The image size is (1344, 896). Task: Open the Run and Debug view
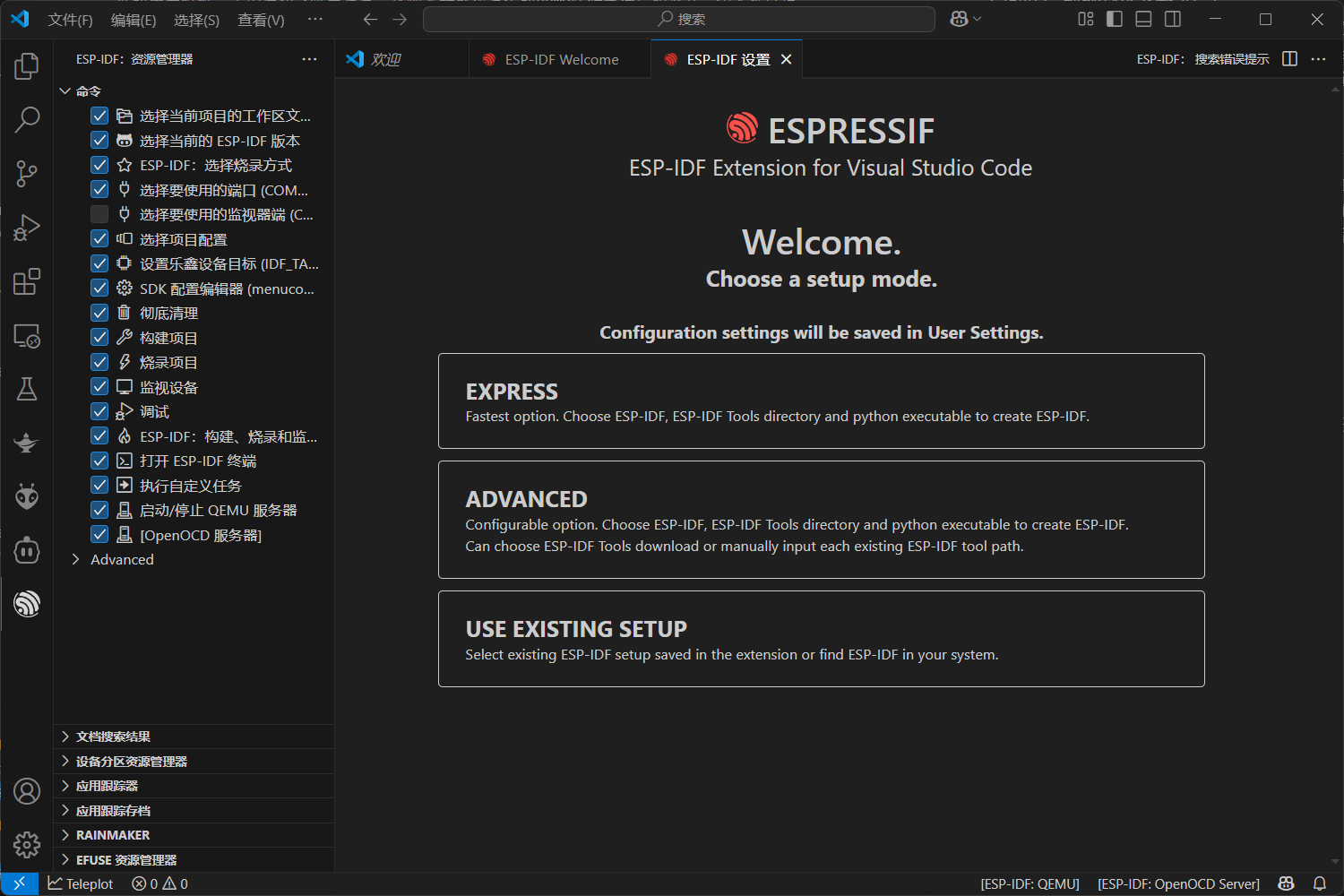click(27, 227)
